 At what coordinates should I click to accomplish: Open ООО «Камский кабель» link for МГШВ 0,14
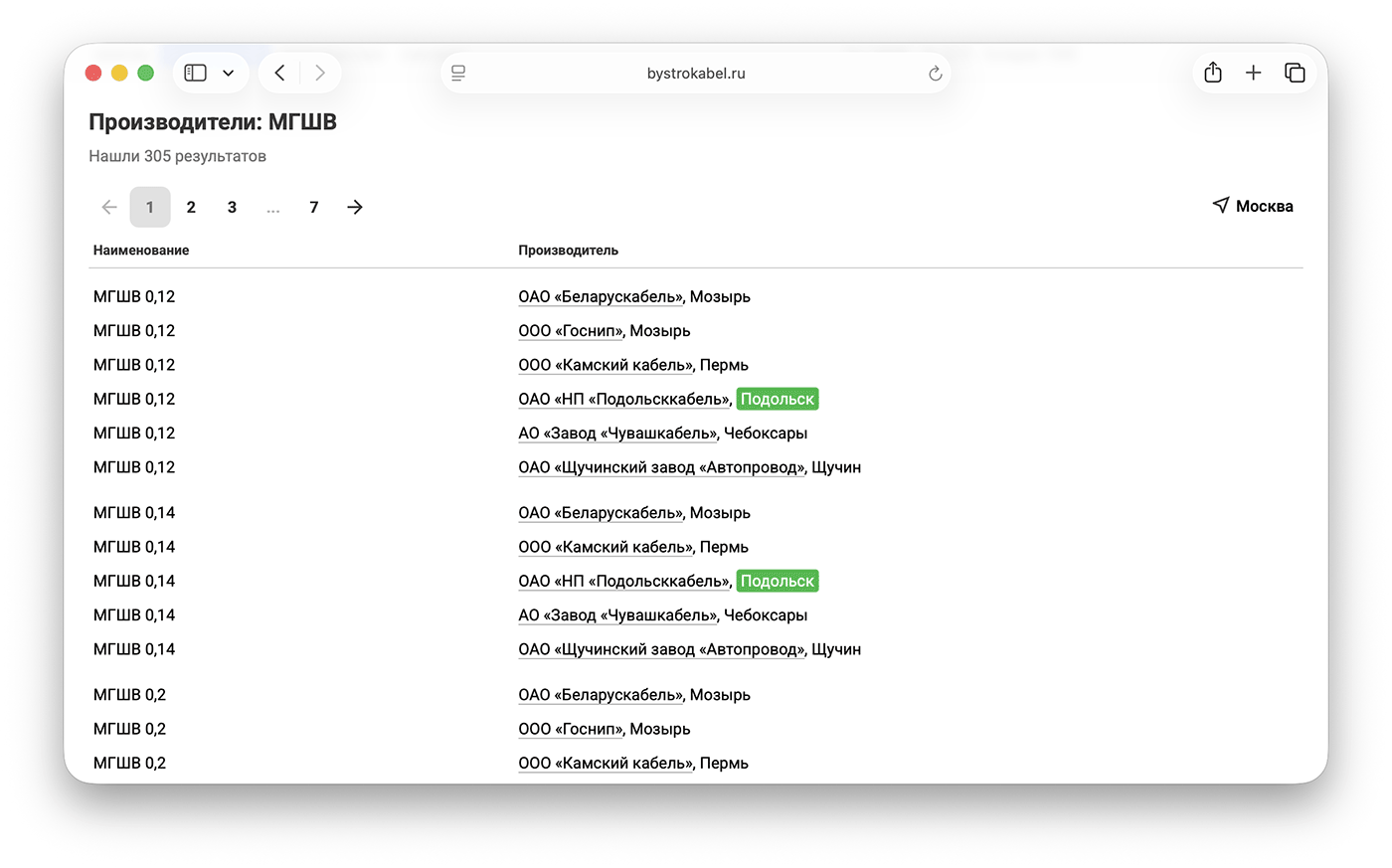point(606,547)
